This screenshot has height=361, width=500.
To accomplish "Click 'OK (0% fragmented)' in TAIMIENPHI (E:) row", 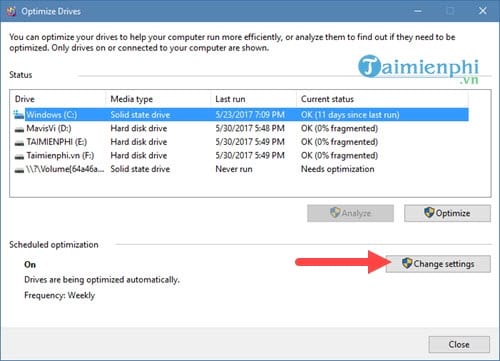I will click(x=339, y=142).
